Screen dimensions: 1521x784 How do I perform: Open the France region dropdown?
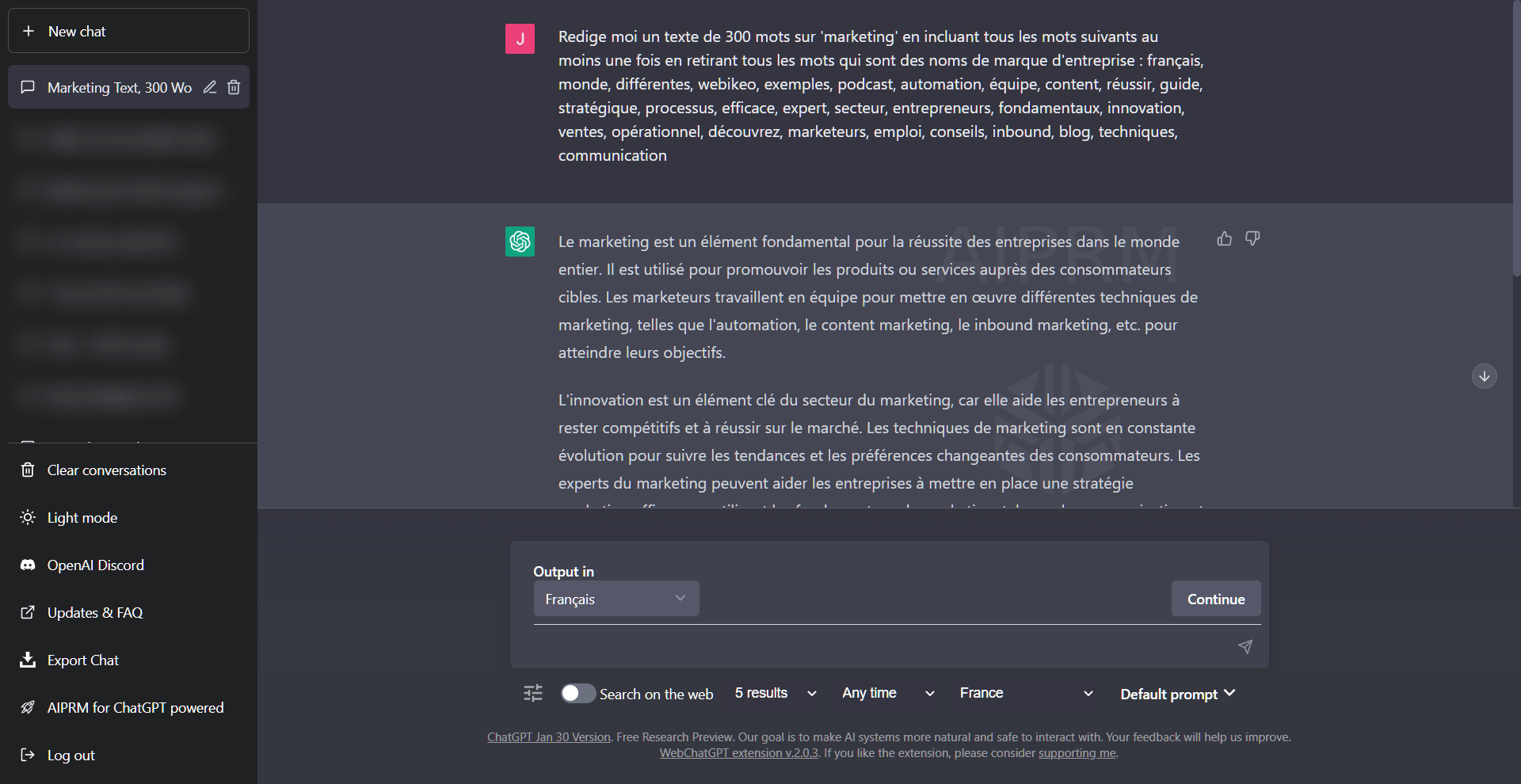[x=1026, y=694]
